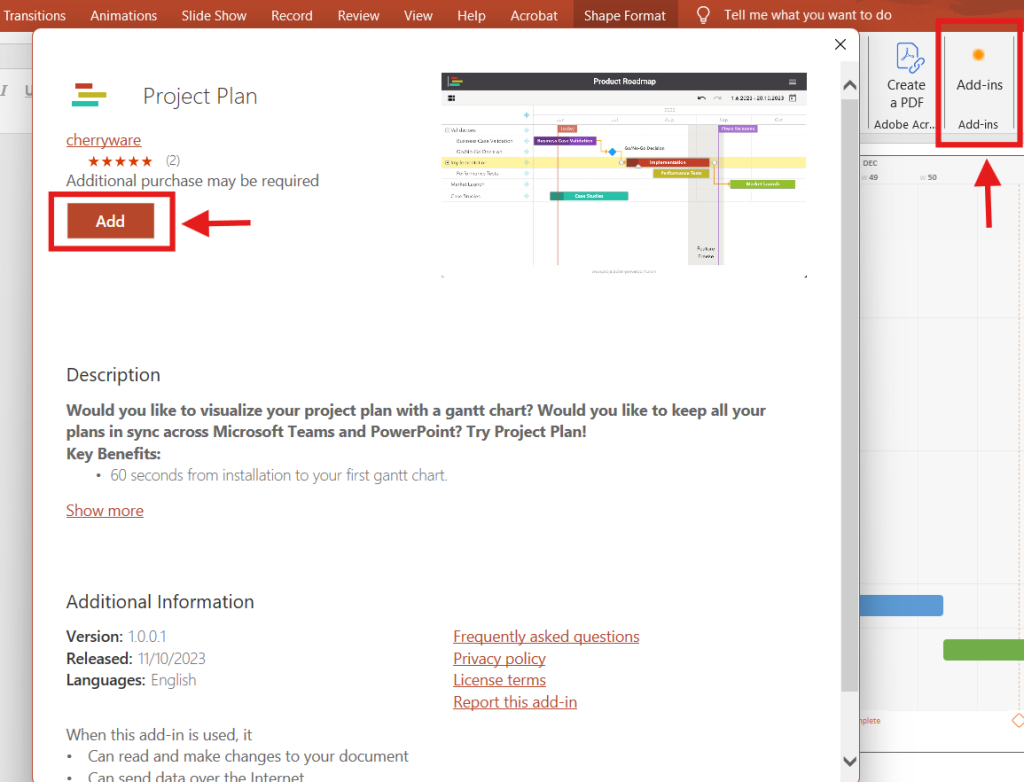This screenshot has height=782, width=1024.
Task: Open the Acrobat ribbon tab
Action: (534, 15)
